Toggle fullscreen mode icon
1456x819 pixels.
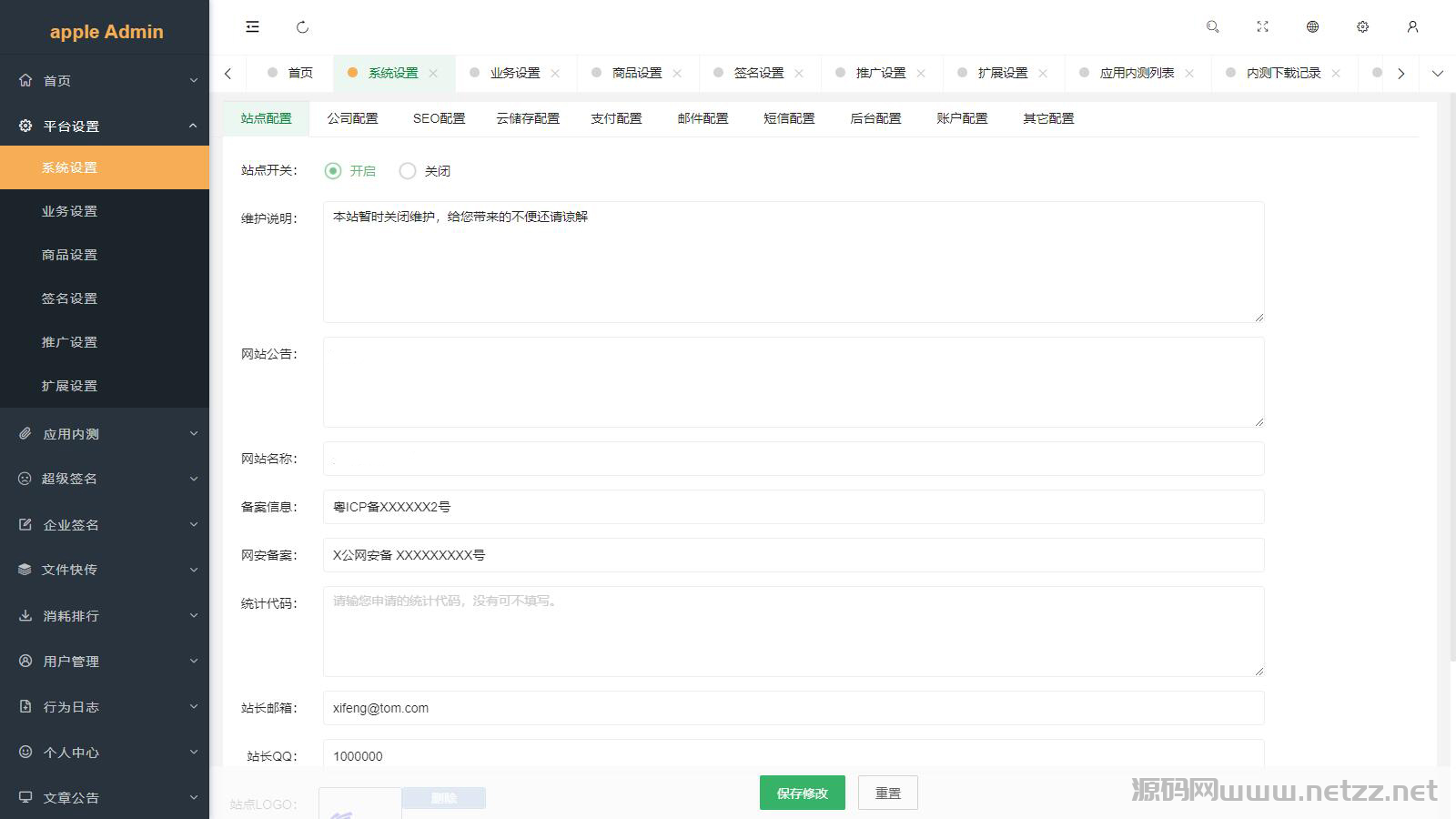pyautogui.click(x=1262, y=27)
